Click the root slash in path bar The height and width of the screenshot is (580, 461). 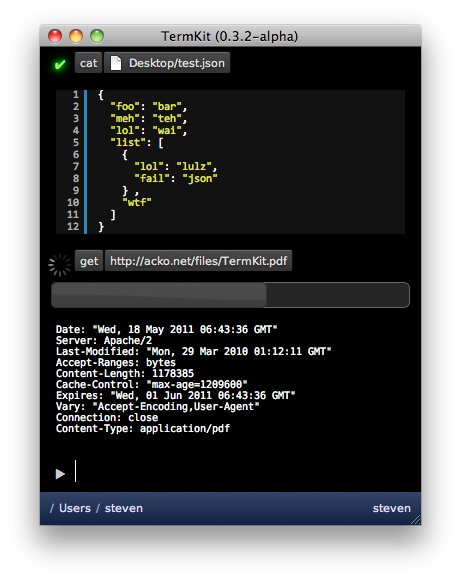[52, 508]
